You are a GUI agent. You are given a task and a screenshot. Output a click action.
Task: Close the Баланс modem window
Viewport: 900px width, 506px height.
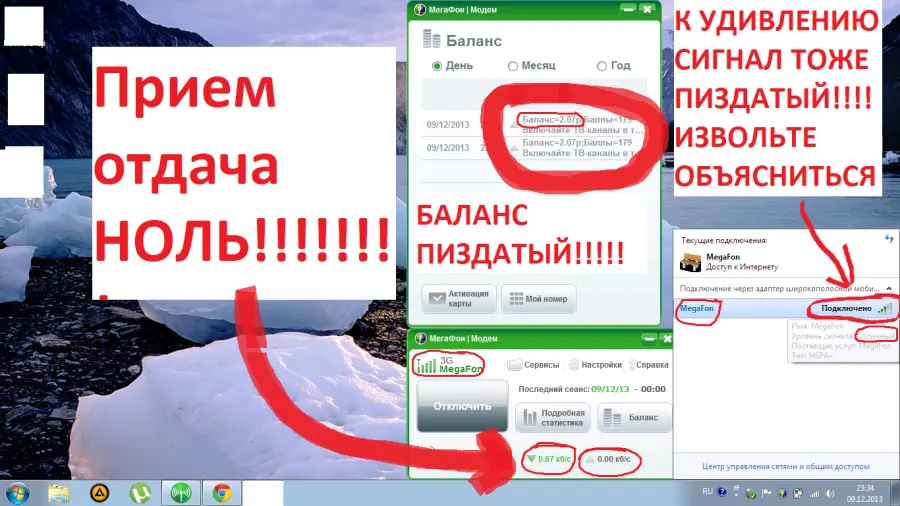647,9
